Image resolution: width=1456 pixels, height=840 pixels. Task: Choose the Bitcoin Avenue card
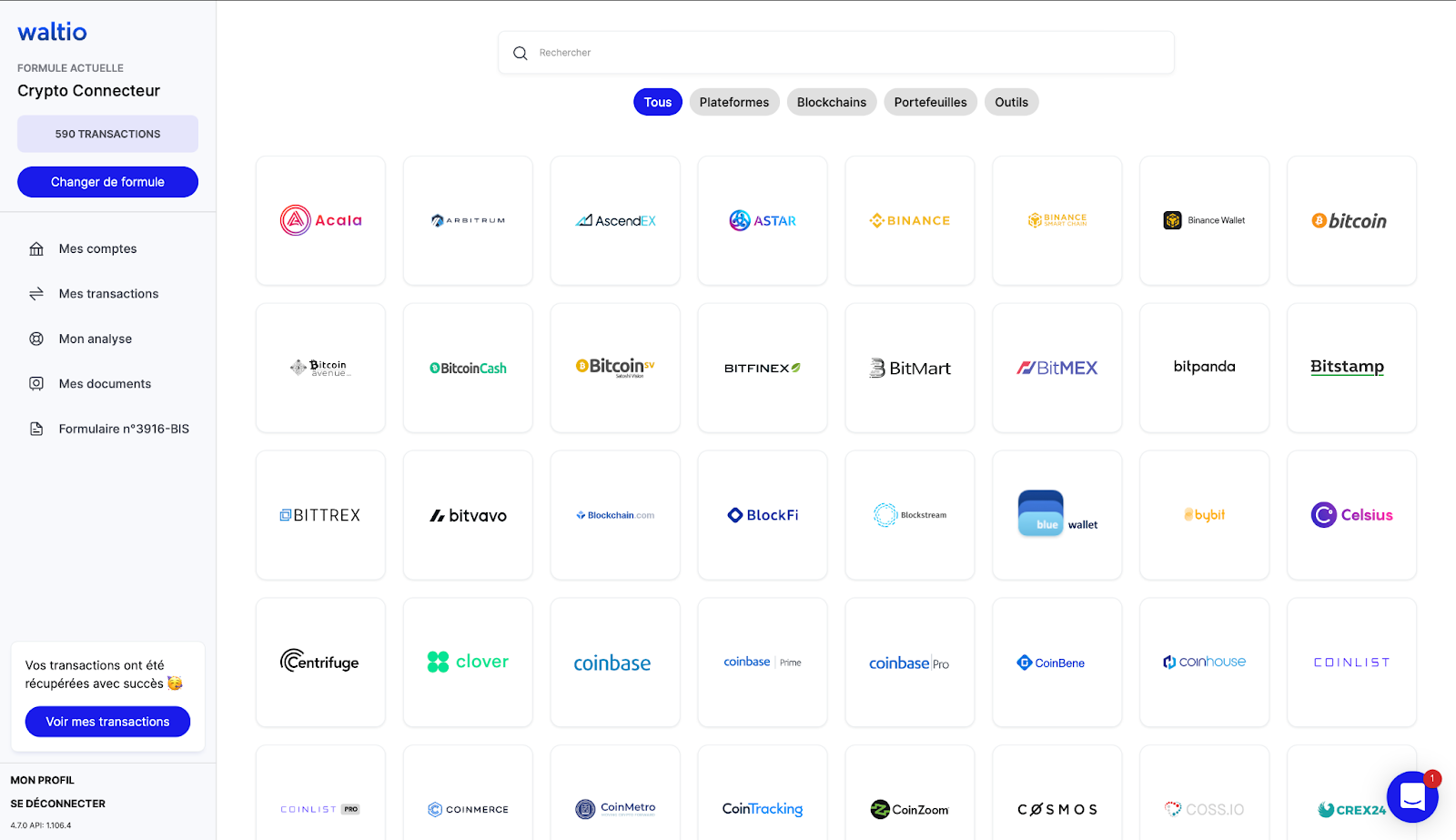(x=320, y=368)
